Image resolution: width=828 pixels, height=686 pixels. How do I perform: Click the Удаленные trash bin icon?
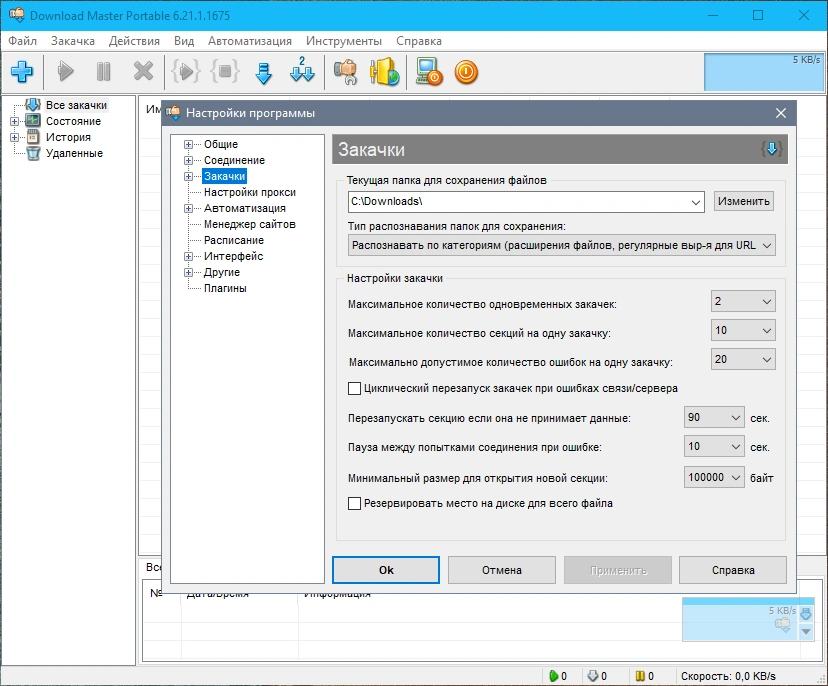pos(33,153)
